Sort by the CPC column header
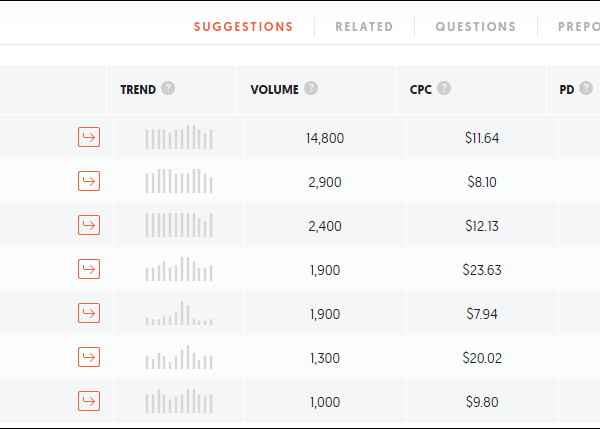This screenshot has width=600, height=429. pos(420,89)
